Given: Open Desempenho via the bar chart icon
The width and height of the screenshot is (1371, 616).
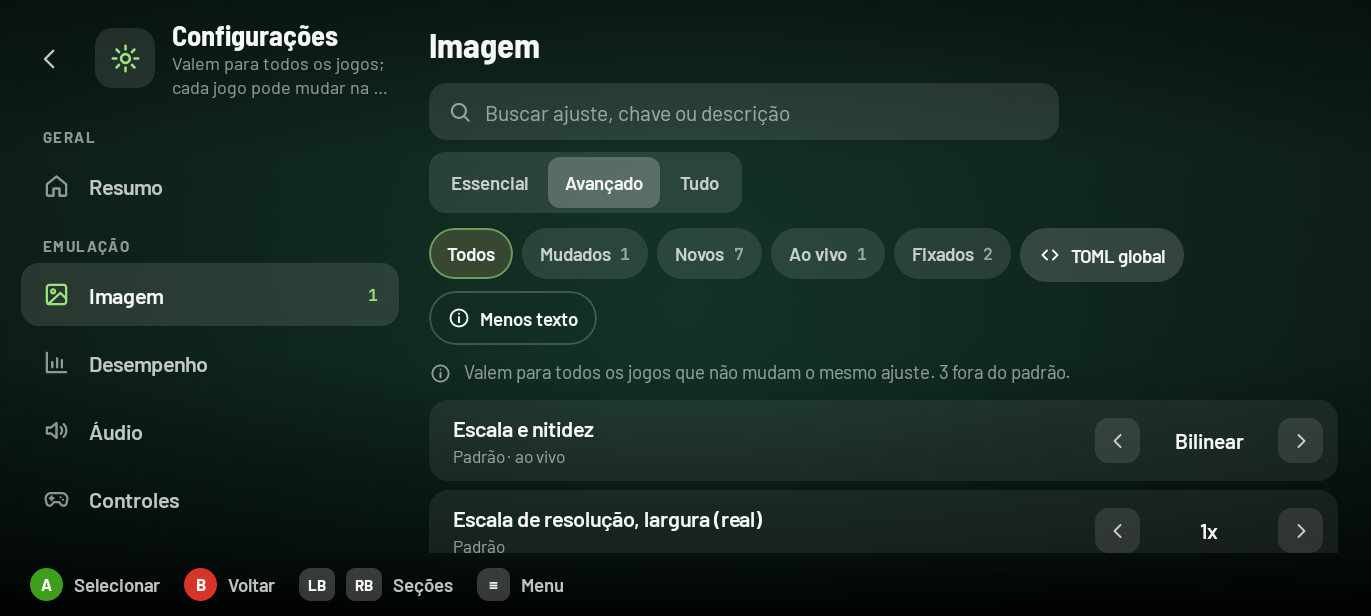Looking at the screenshot, I should pos(57,363).
